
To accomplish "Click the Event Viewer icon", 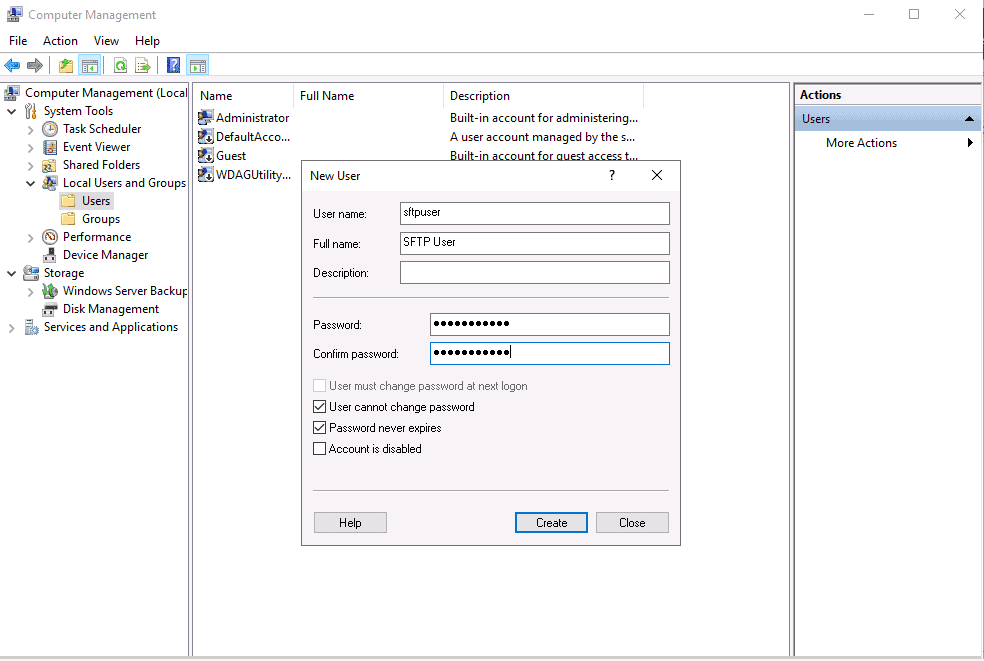I will point(50,147).
